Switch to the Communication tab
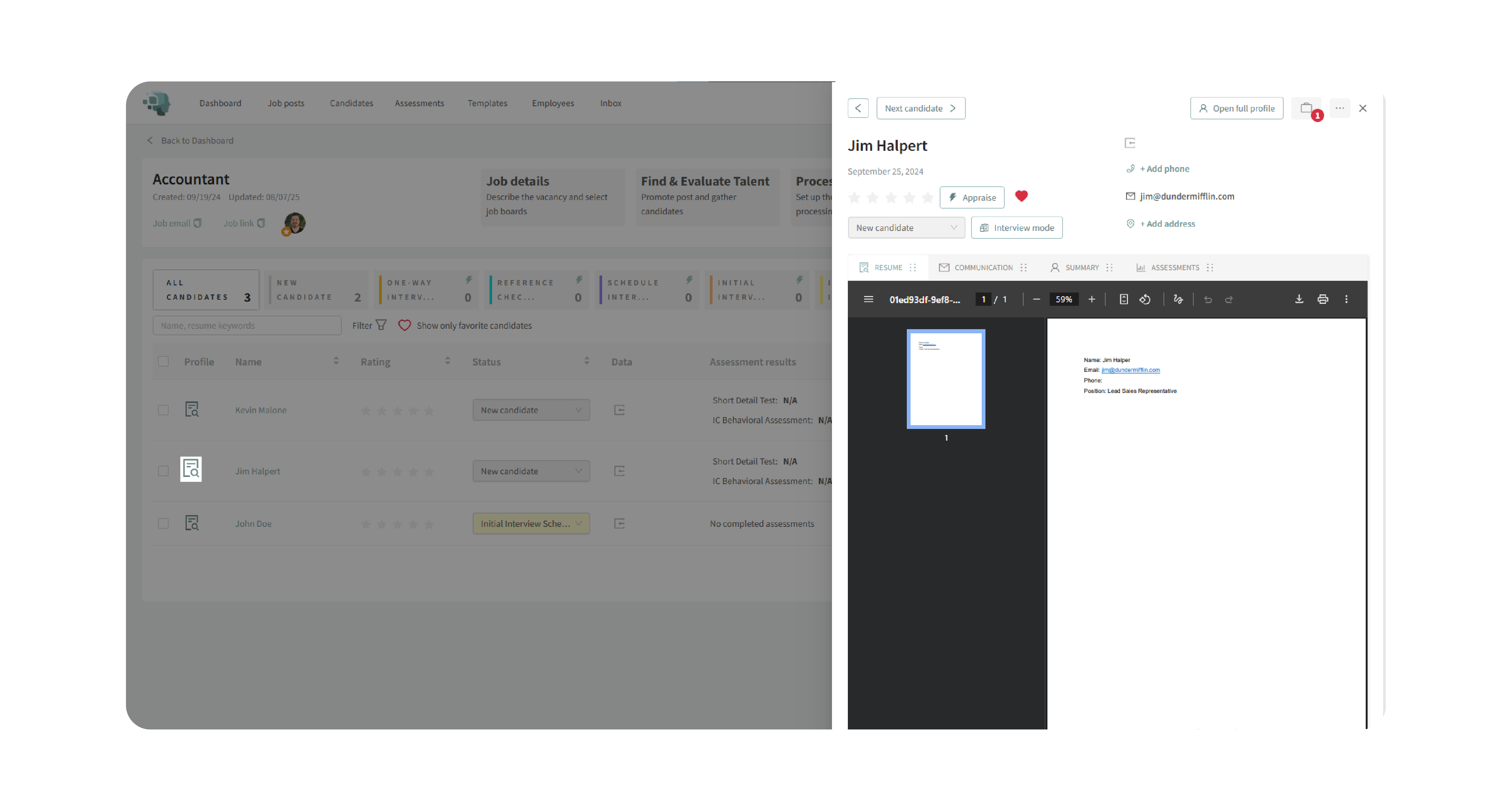Screen dimensions: 1512x811 pos(976,268)
